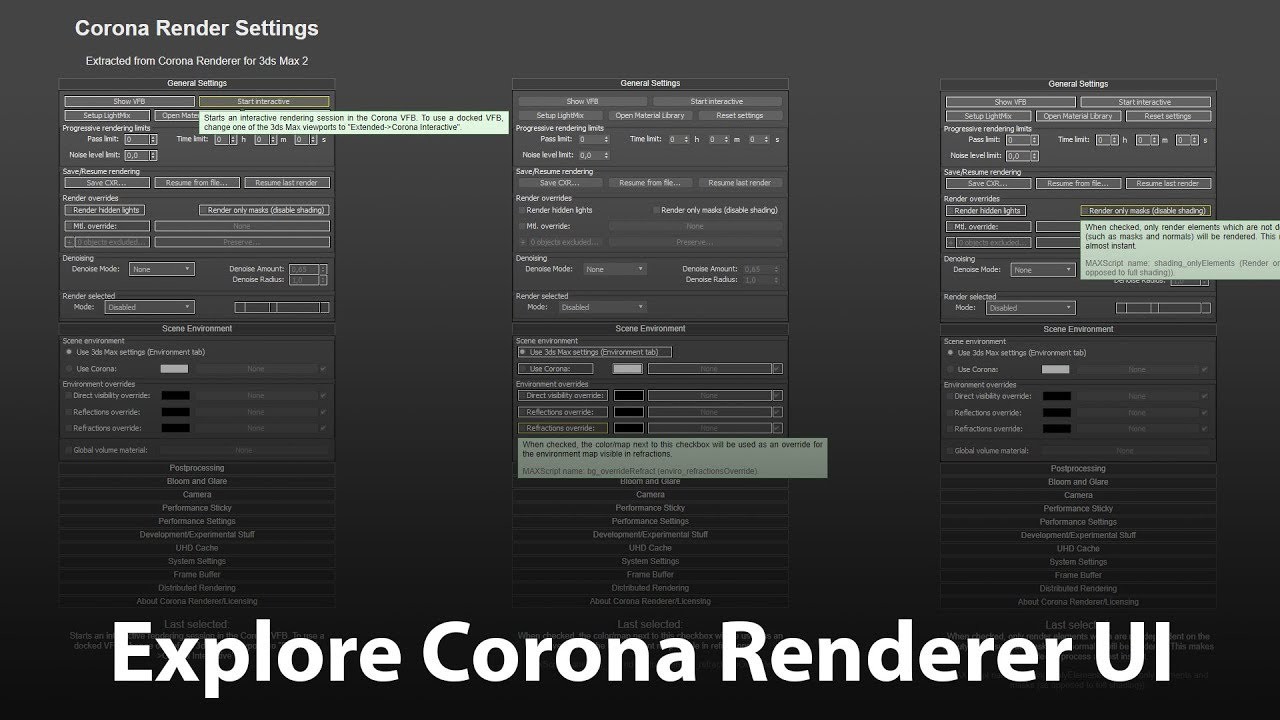
Task: Expand About Corona Renderer/Licensing, right panel
Action: [x=1078, y=602]
